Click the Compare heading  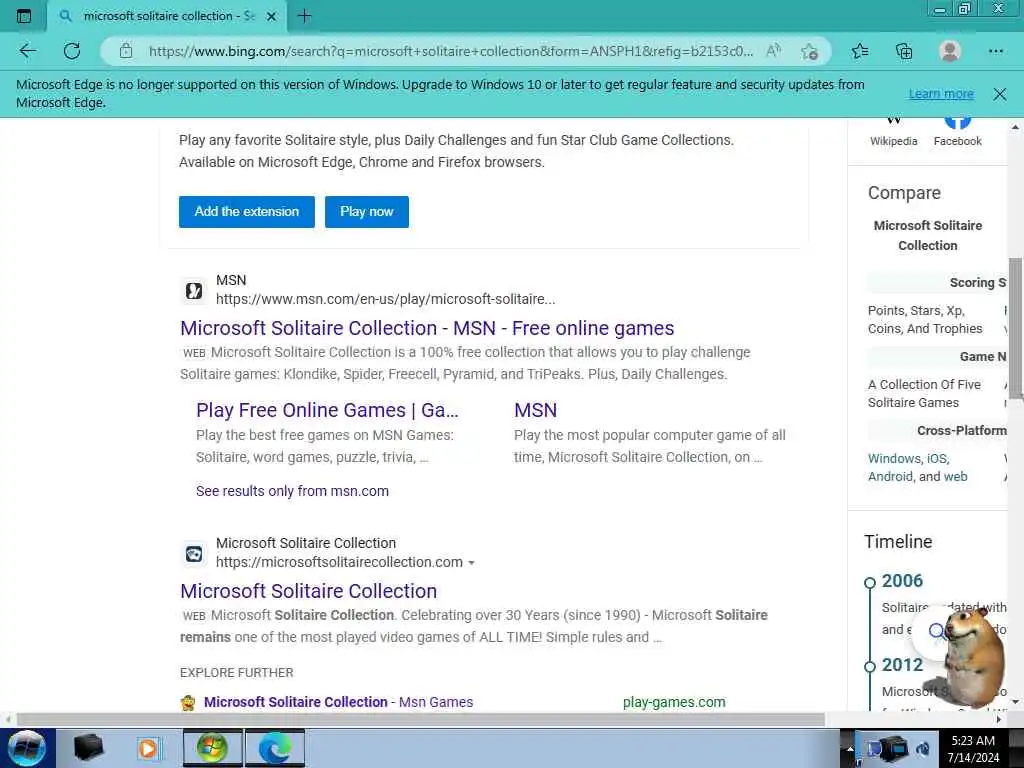pos(904,193)
